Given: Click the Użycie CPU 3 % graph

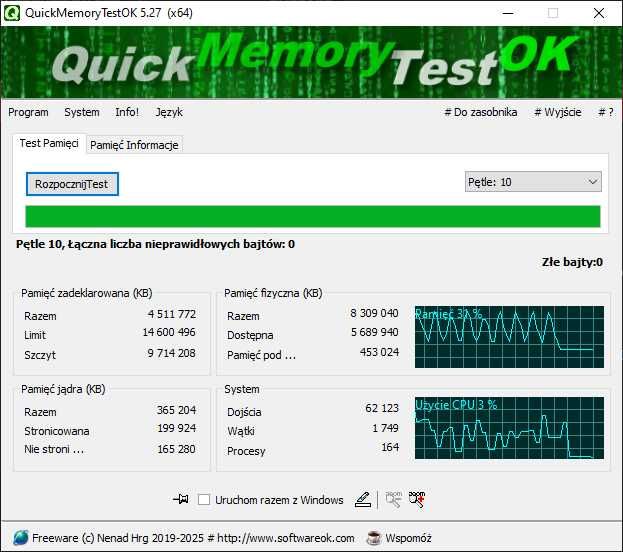Looking at the screenshot, I should 509,428.
